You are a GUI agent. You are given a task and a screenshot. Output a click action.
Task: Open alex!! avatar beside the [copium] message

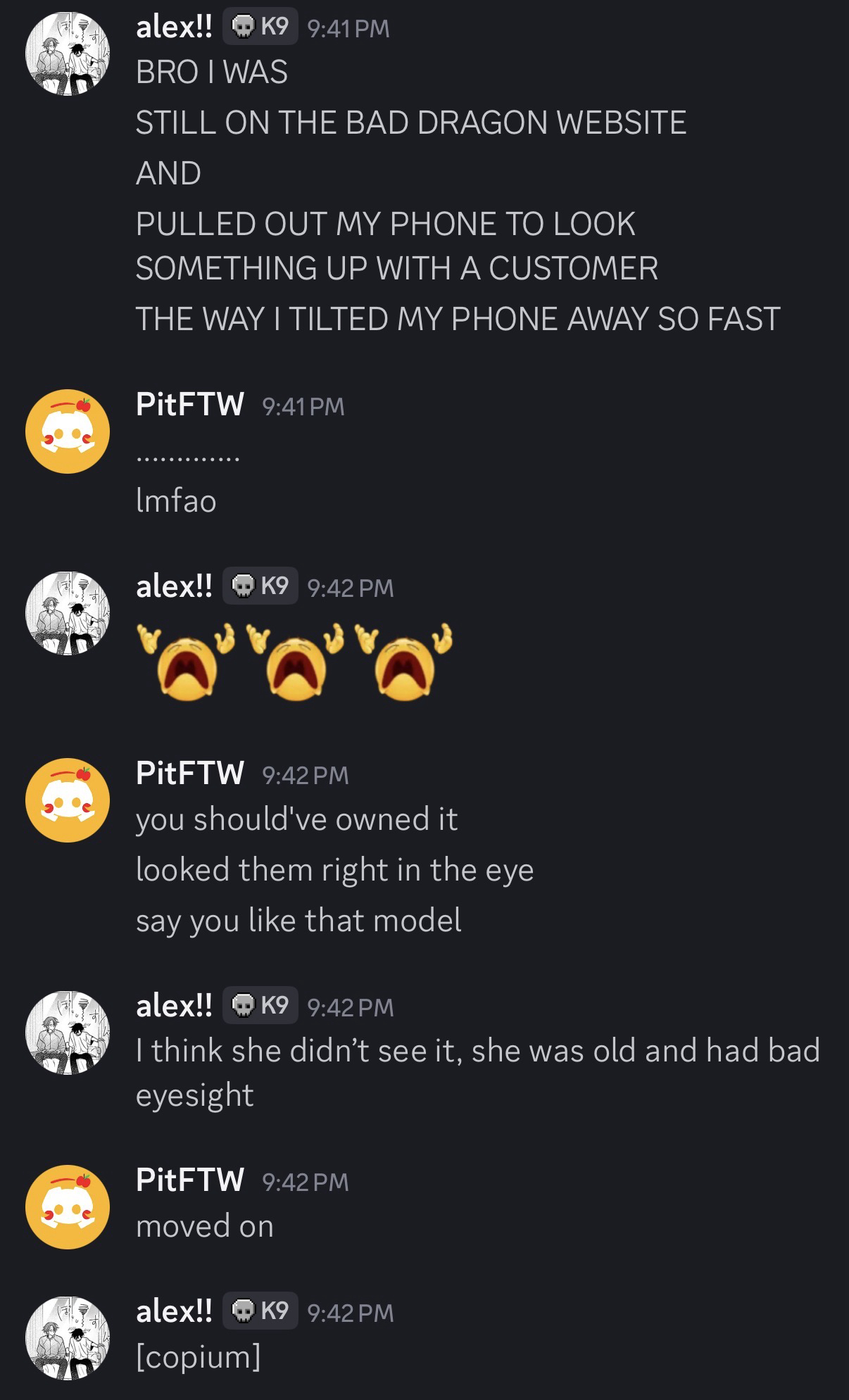click(68, 1338)
